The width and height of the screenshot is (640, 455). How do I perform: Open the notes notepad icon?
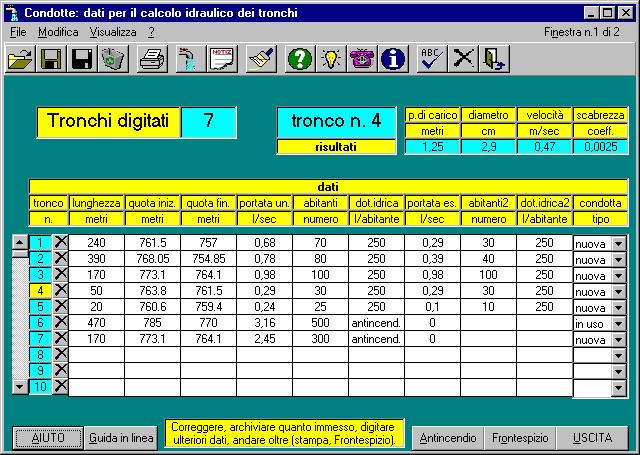click(221, 59)
